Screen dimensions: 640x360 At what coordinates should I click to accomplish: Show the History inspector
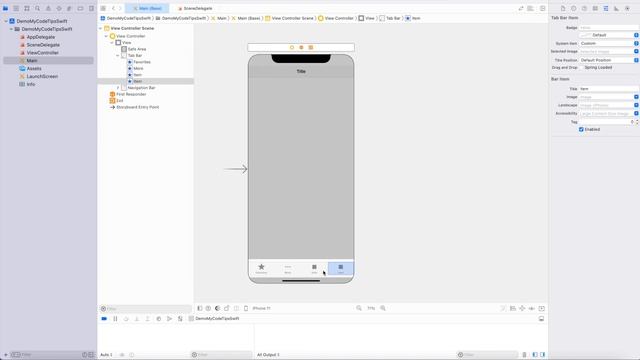(573, 8)
